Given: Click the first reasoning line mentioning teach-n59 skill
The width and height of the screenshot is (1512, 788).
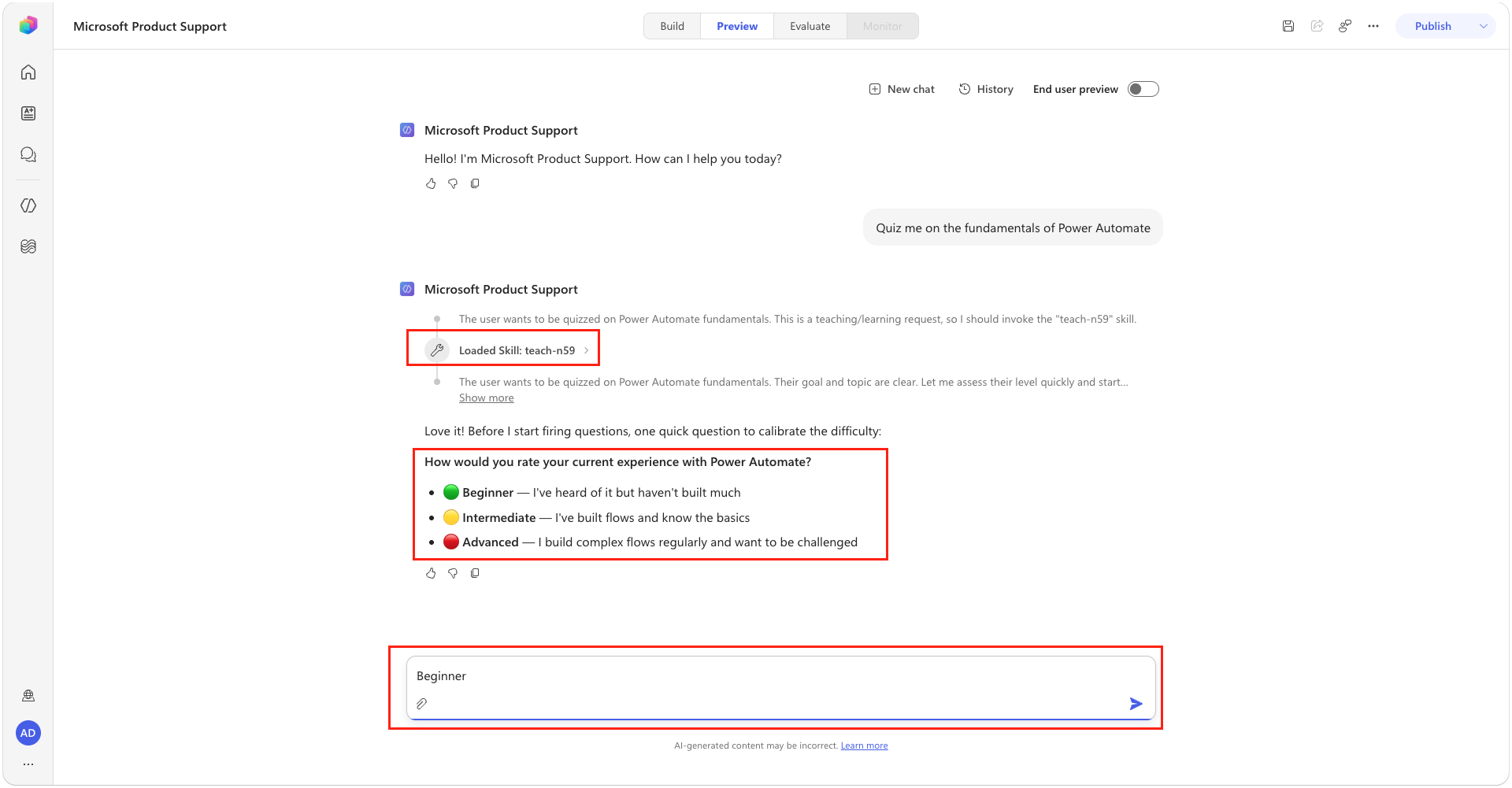Looking at the screenshot, I should [x=798, y=319].
